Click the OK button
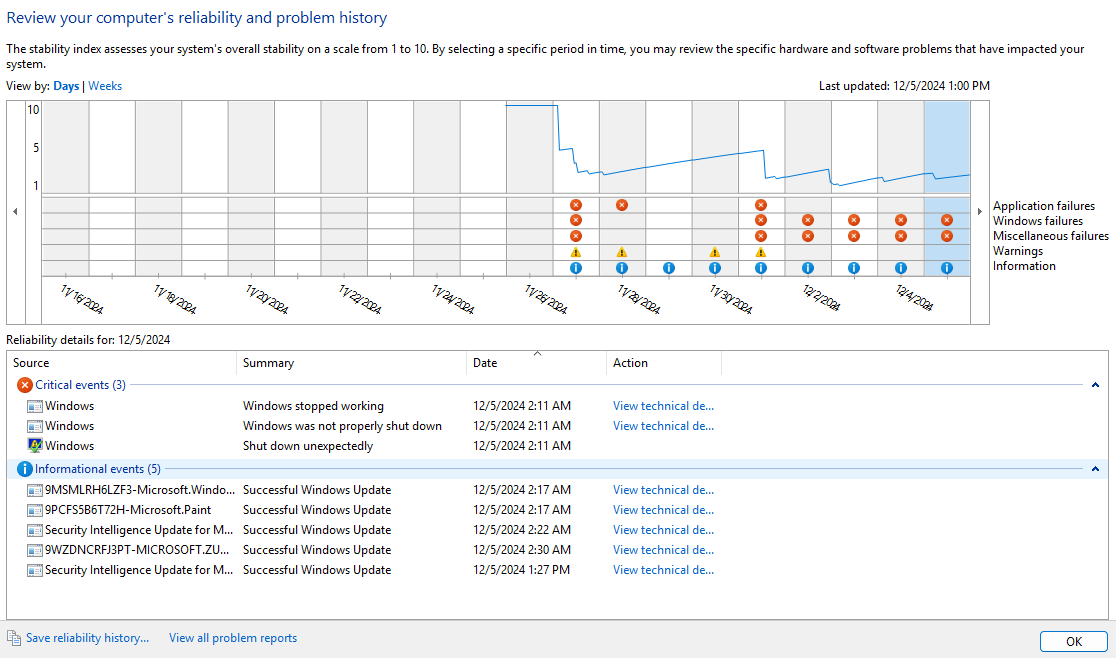 coord(1073,642)
